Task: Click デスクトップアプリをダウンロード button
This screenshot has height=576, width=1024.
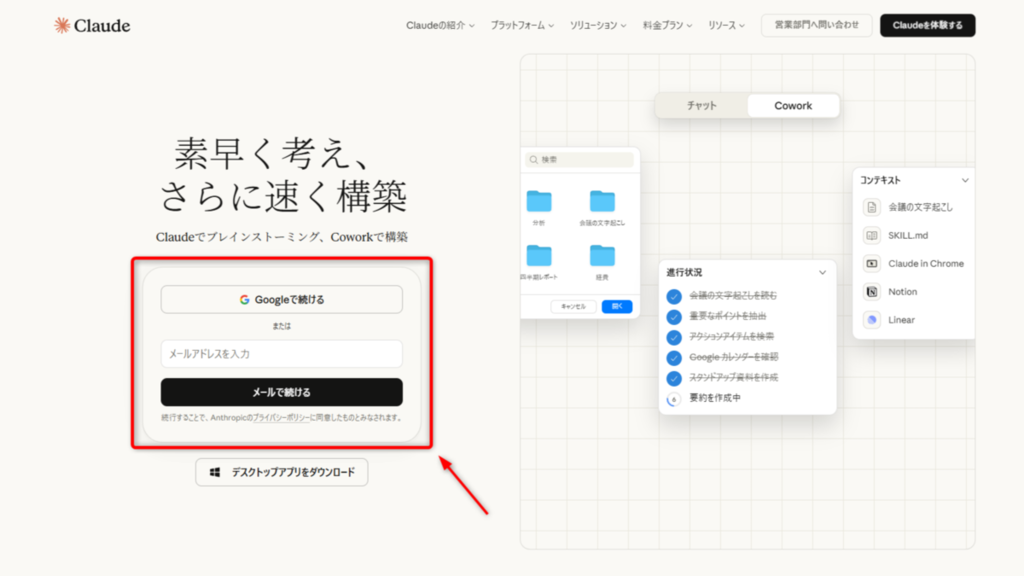Action: [281, 472]
